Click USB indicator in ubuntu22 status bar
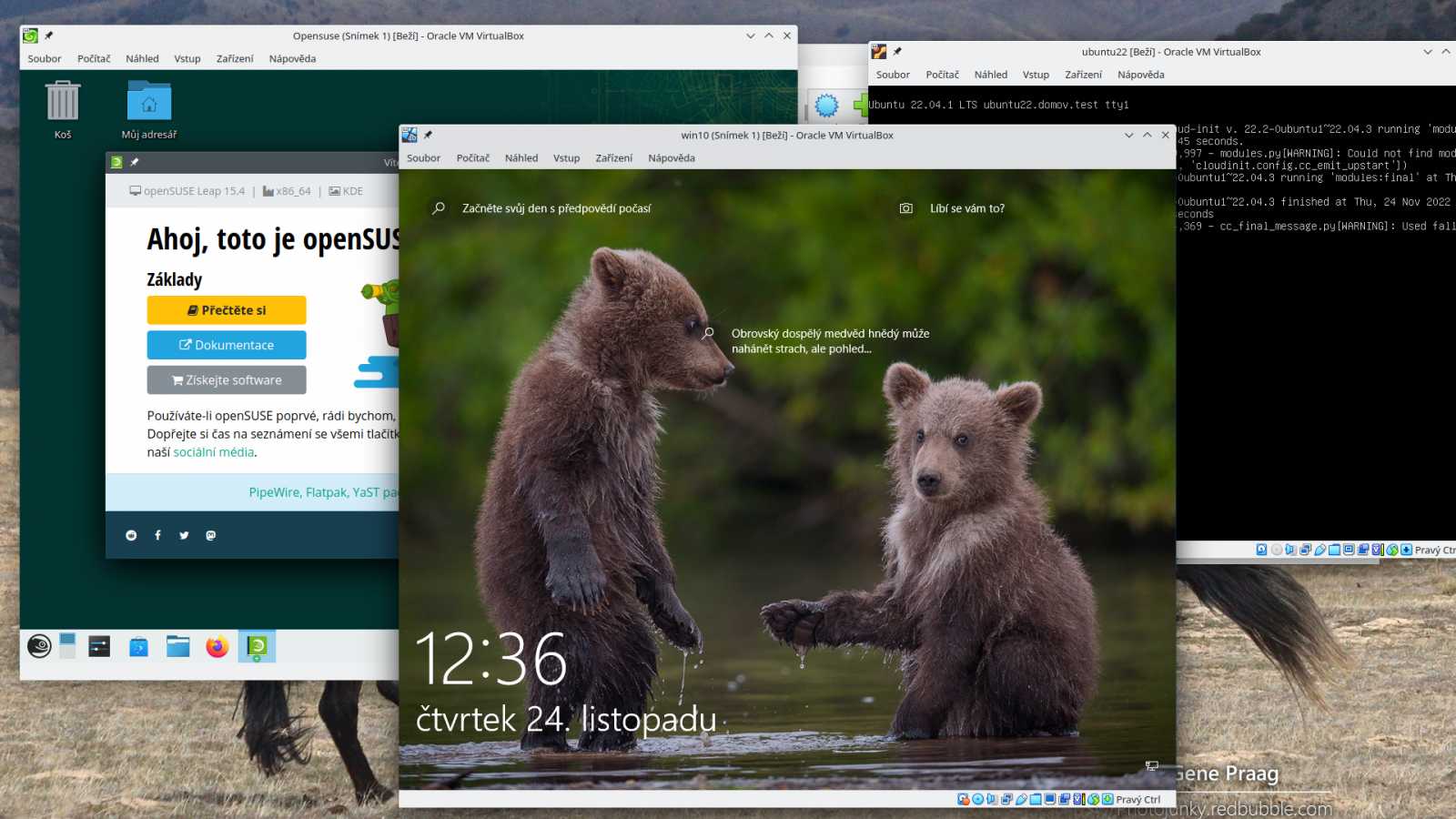 click(1319, 550)
